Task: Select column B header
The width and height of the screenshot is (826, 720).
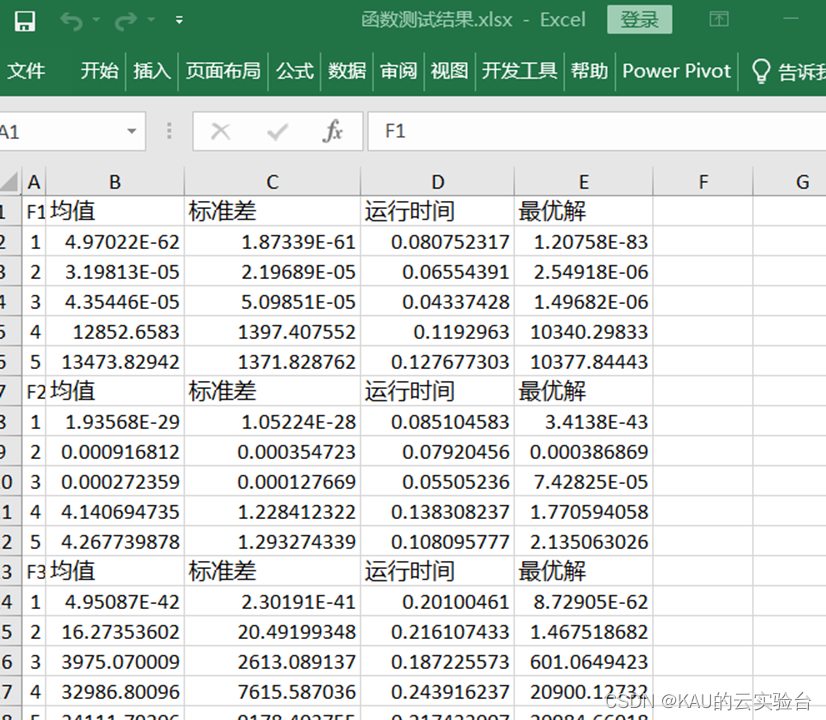Action: 115,182
